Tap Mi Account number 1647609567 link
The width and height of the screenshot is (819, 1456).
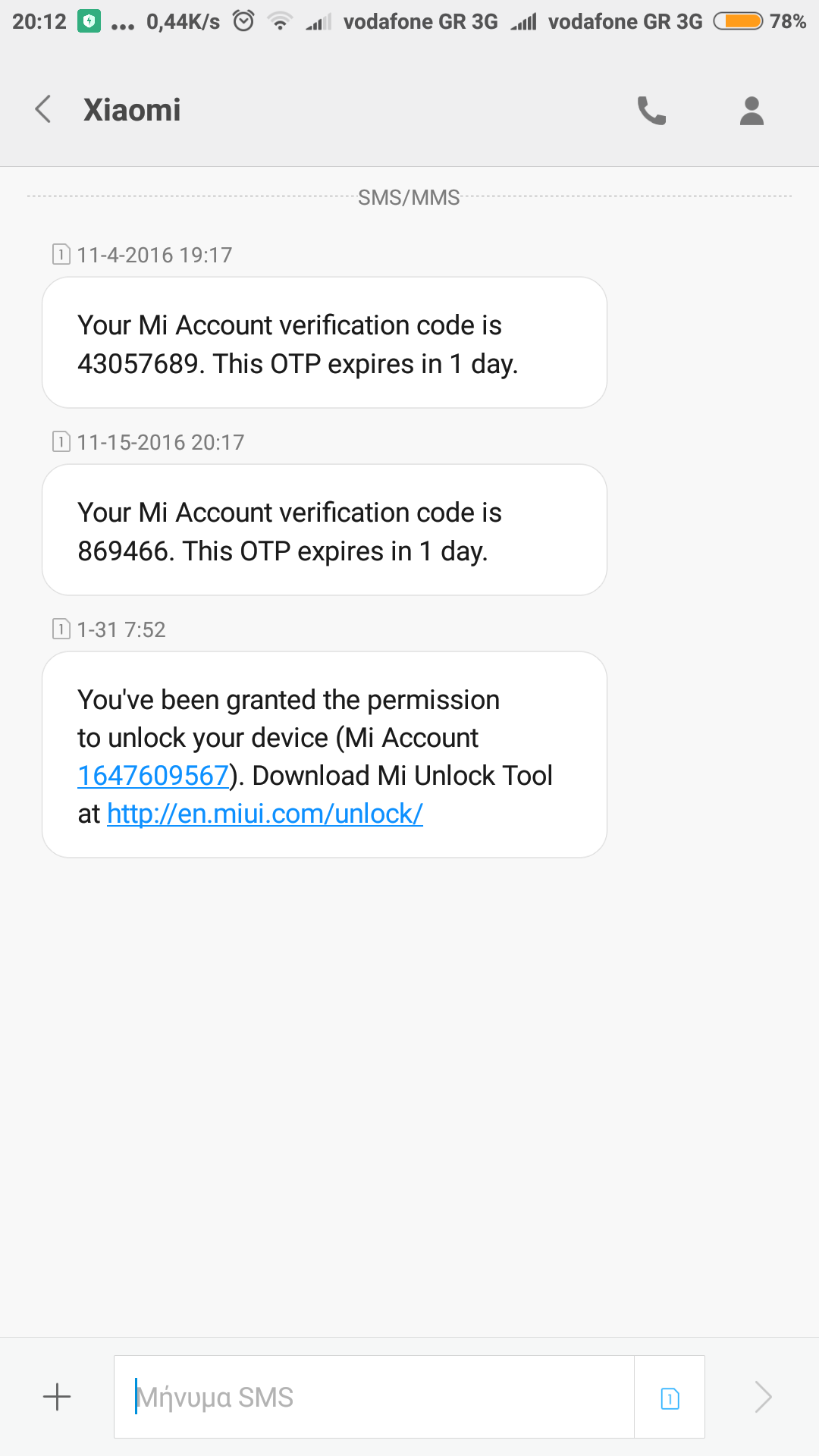(x=153, y=776)
